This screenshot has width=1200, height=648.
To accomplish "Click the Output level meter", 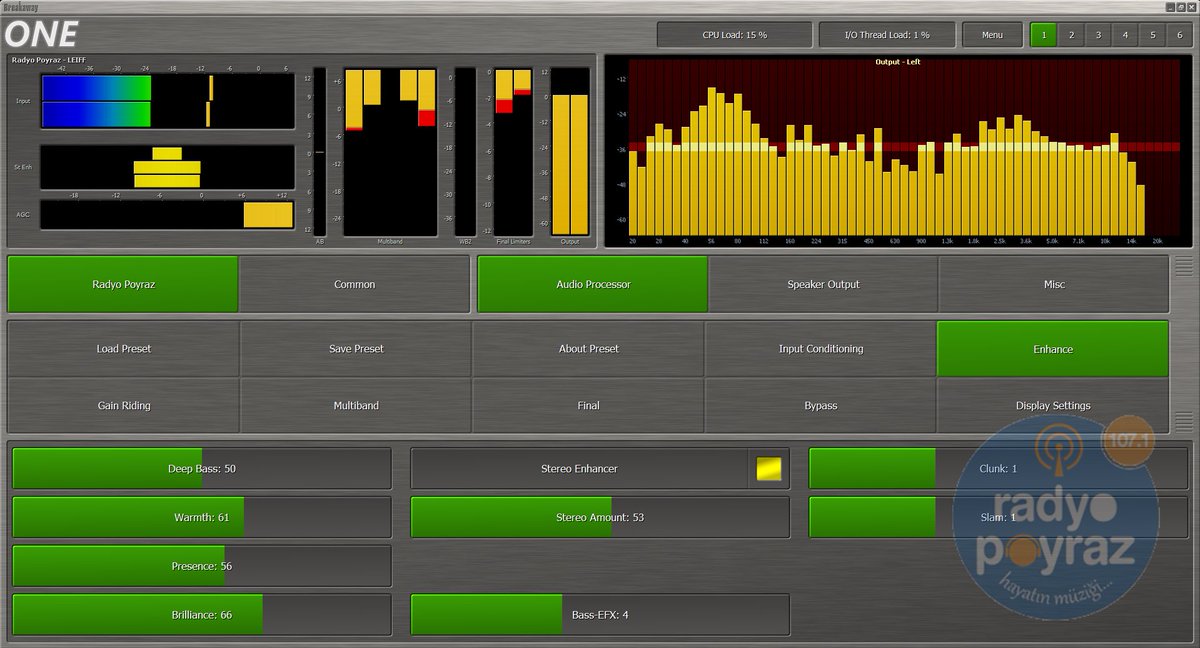I will point(570,152).
